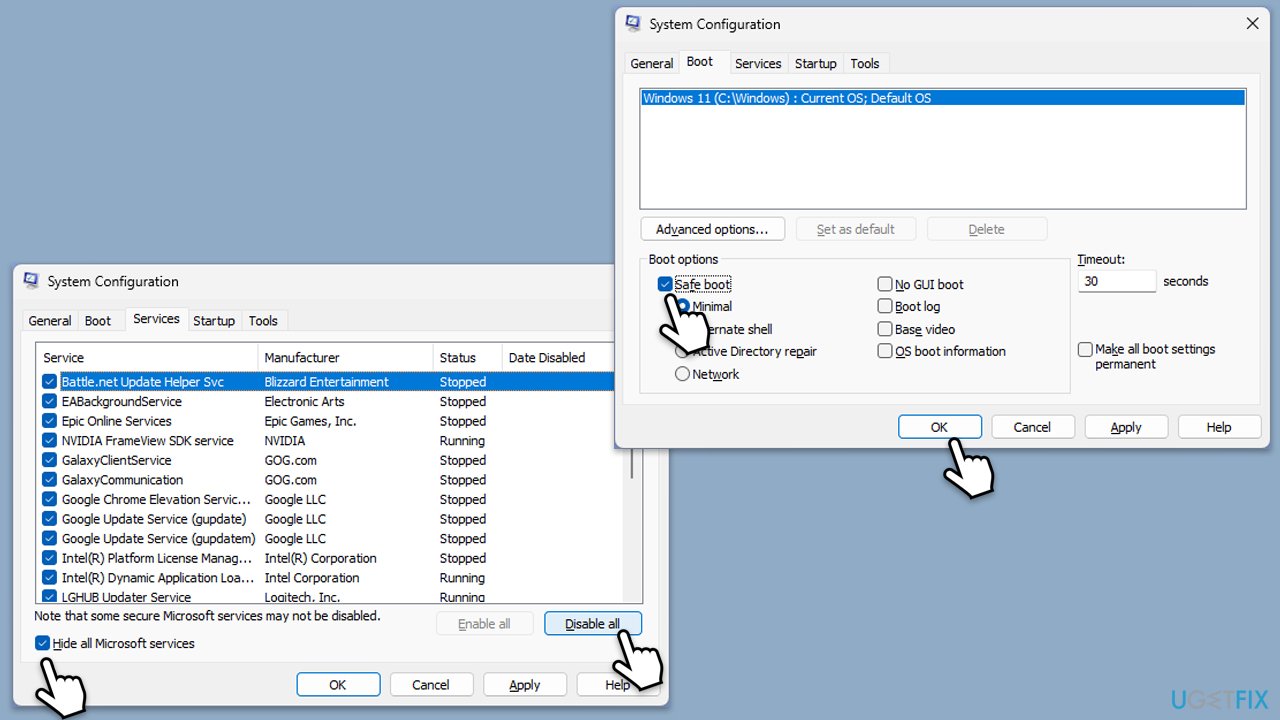The width and height of the screenshot is (1280, 720).
Task: Click the System Configuration icon in Boot window title bar
Action: pyautogui.click(x=633, y=24)
